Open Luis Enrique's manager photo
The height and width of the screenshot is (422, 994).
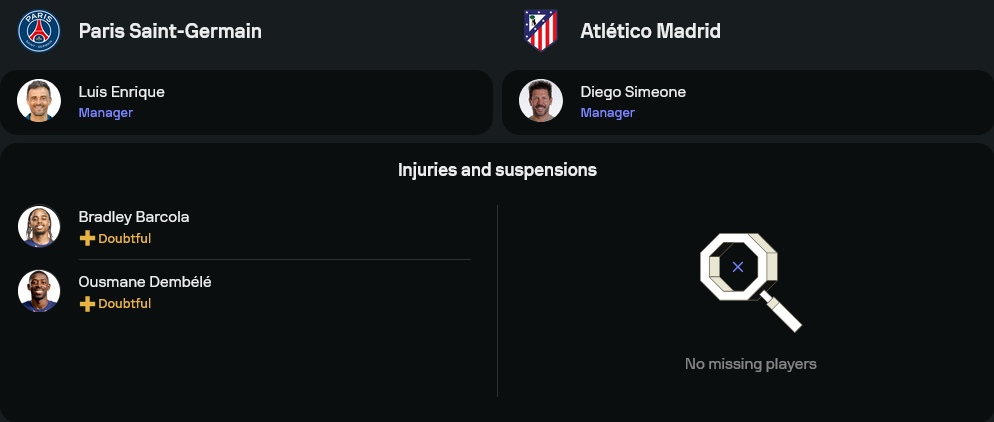click(x=39, y=101)
